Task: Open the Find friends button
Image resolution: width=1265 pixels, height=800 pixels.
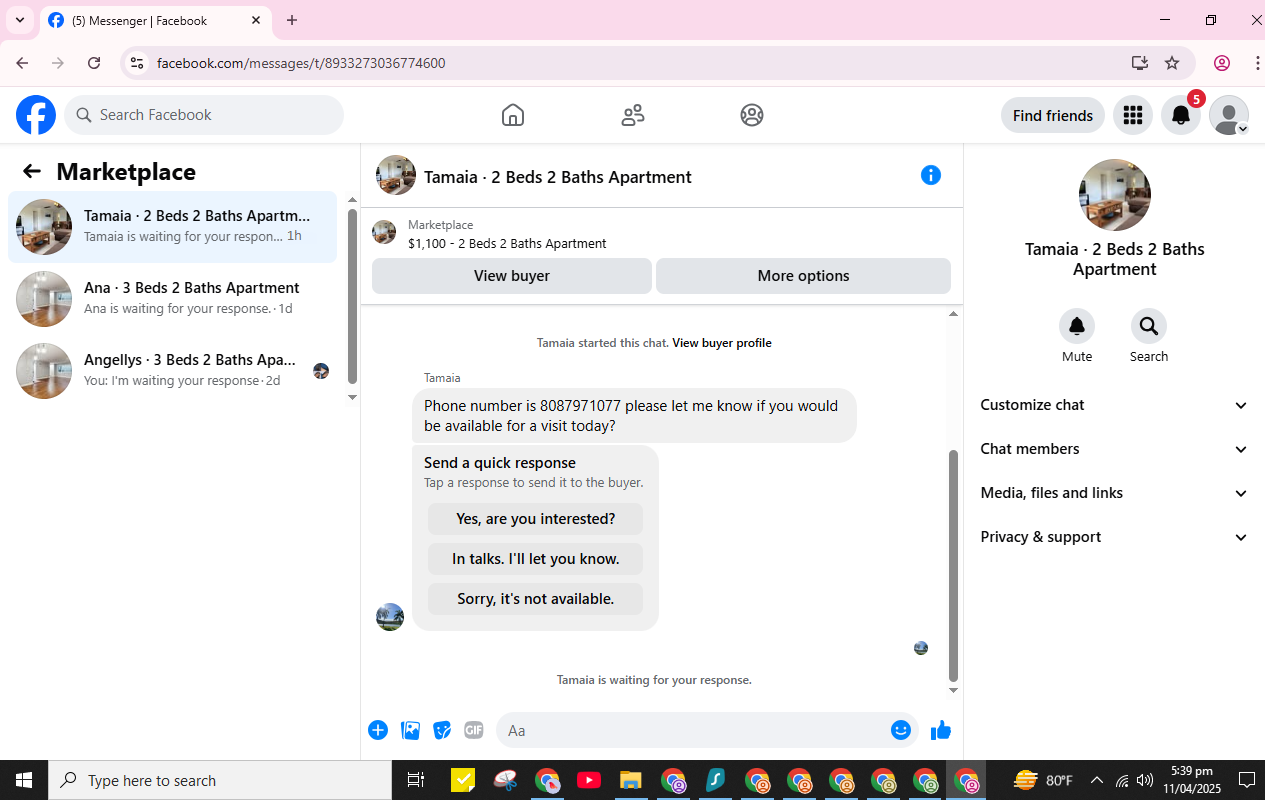Action: 1053,115
